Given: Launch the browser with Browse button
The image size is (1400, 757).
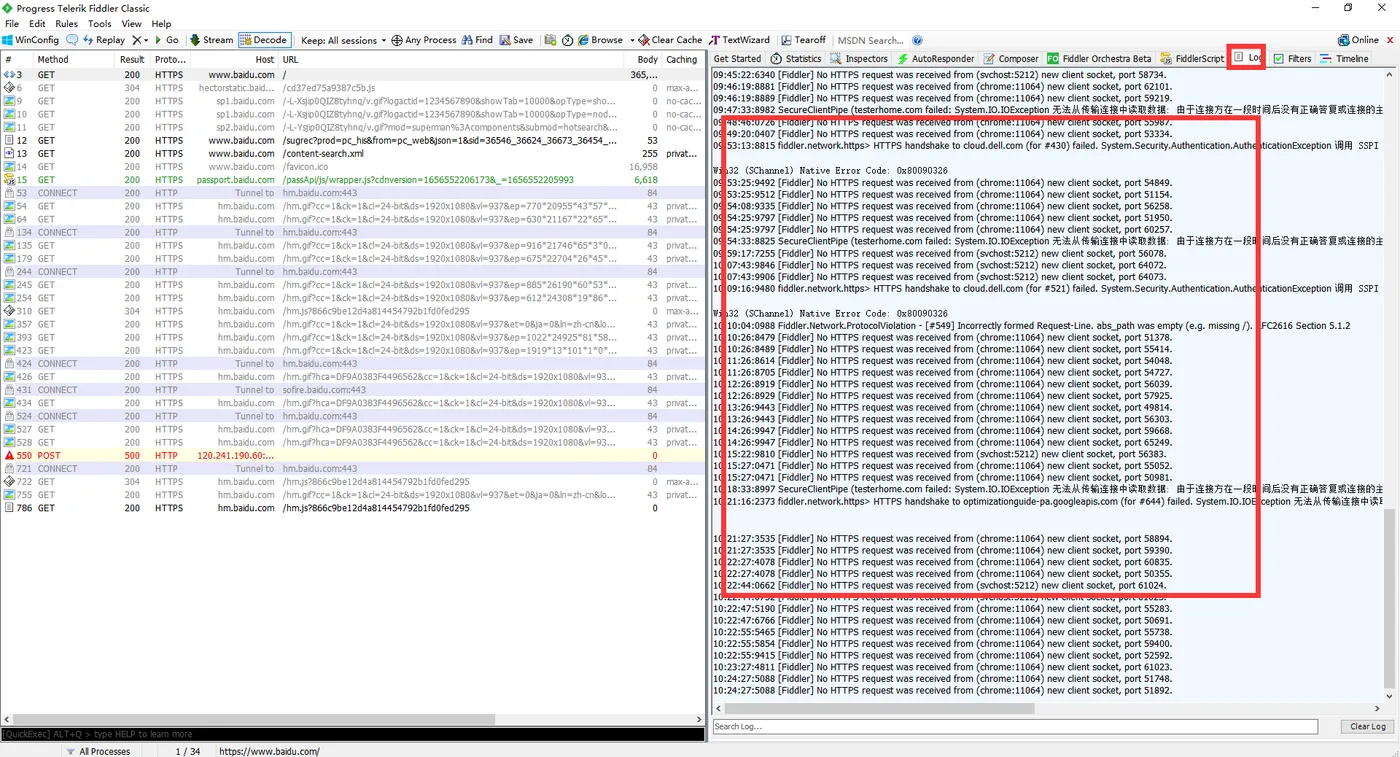Looking at the screenshot, I should click(x=600, y=40).
